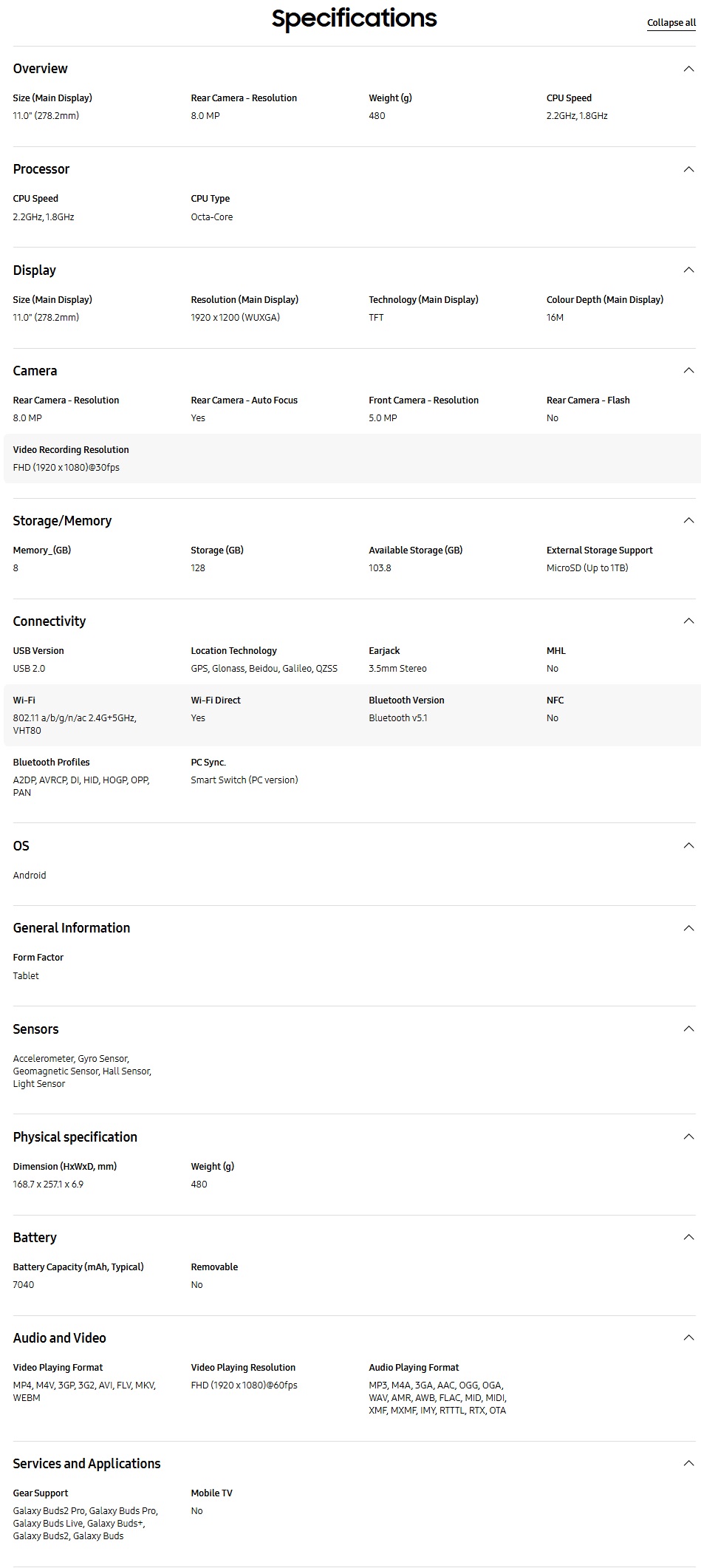Select the 103.8 available storage value
This screenshot has width=701, height=1568.
click(380, 568)
